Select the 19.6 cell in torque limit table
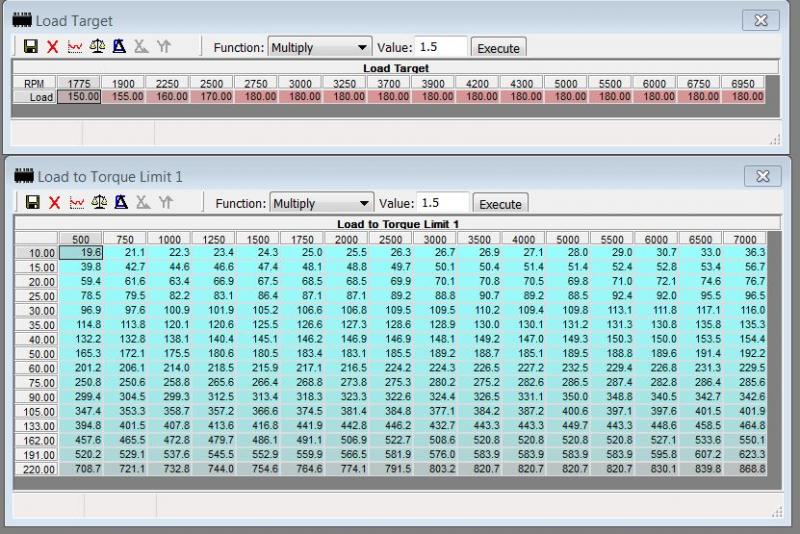 (78, 253)
